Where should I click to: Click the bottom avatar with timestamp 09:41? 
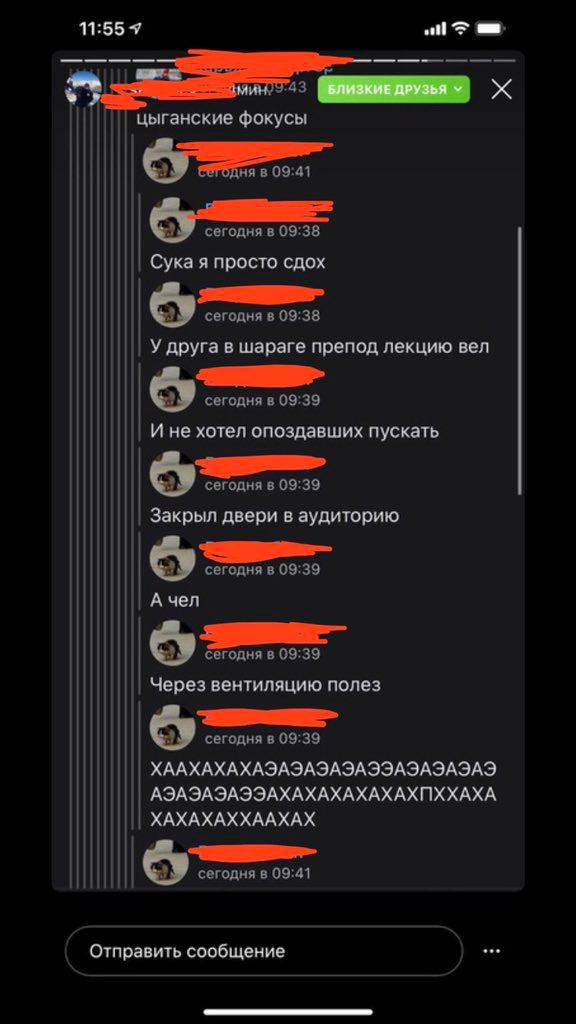tap(166, 862)
